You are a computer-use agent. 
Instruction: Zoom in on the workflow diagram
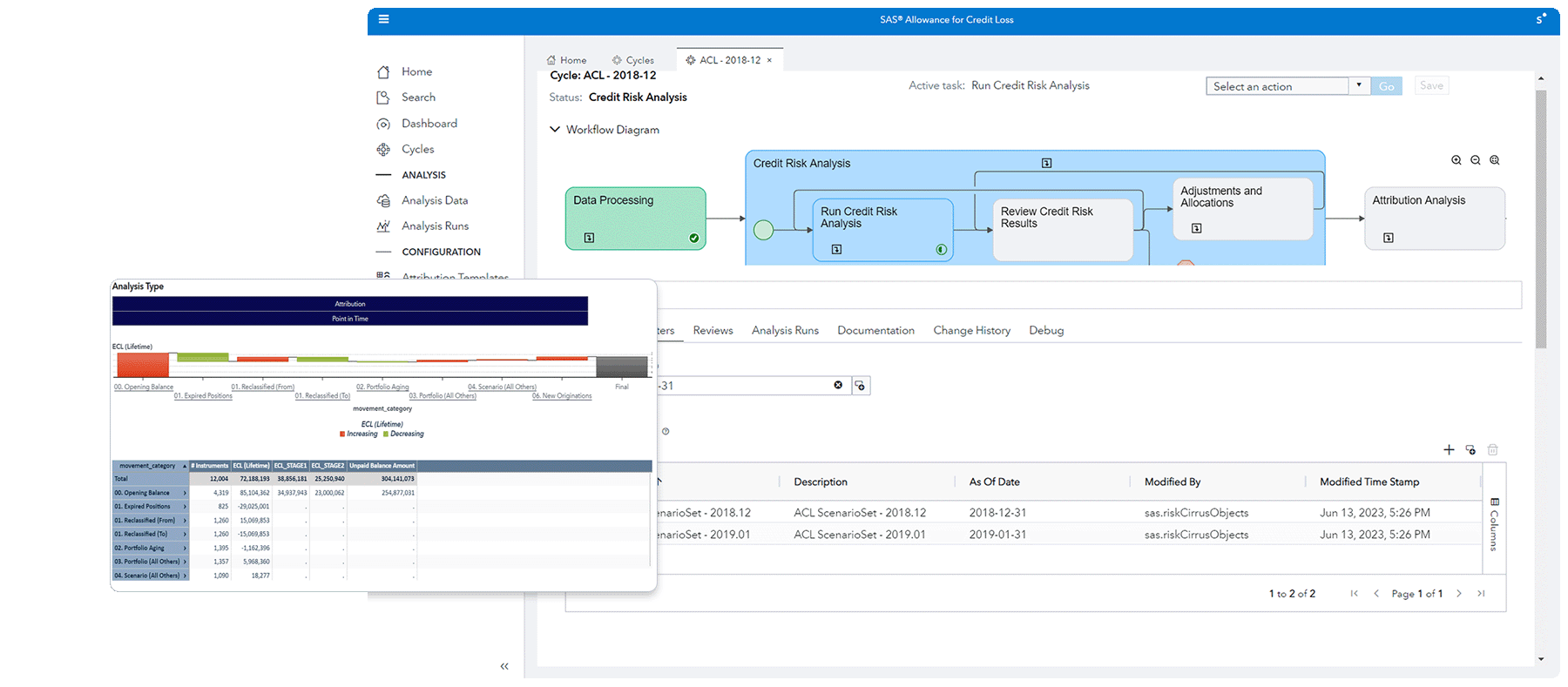[x=1456, y=160]
